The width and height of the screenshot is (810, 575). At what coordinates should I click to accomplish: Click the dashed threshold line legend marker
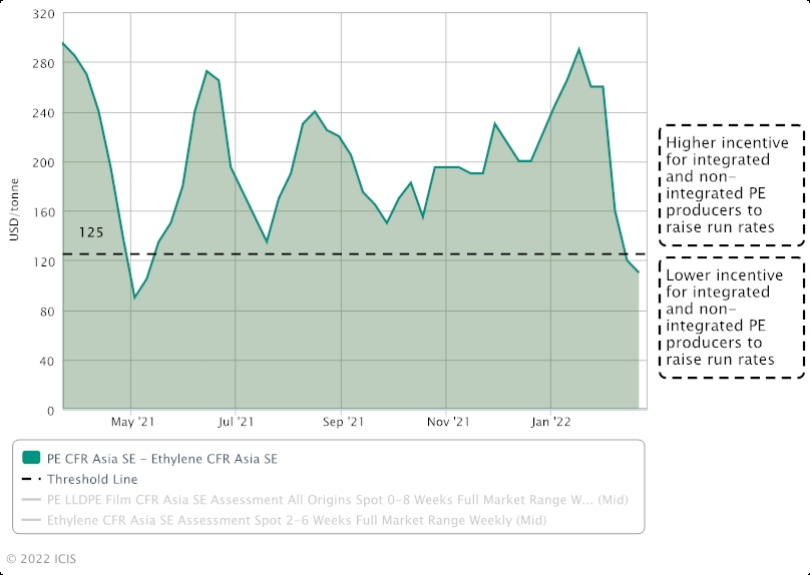[x=31, y=479]
